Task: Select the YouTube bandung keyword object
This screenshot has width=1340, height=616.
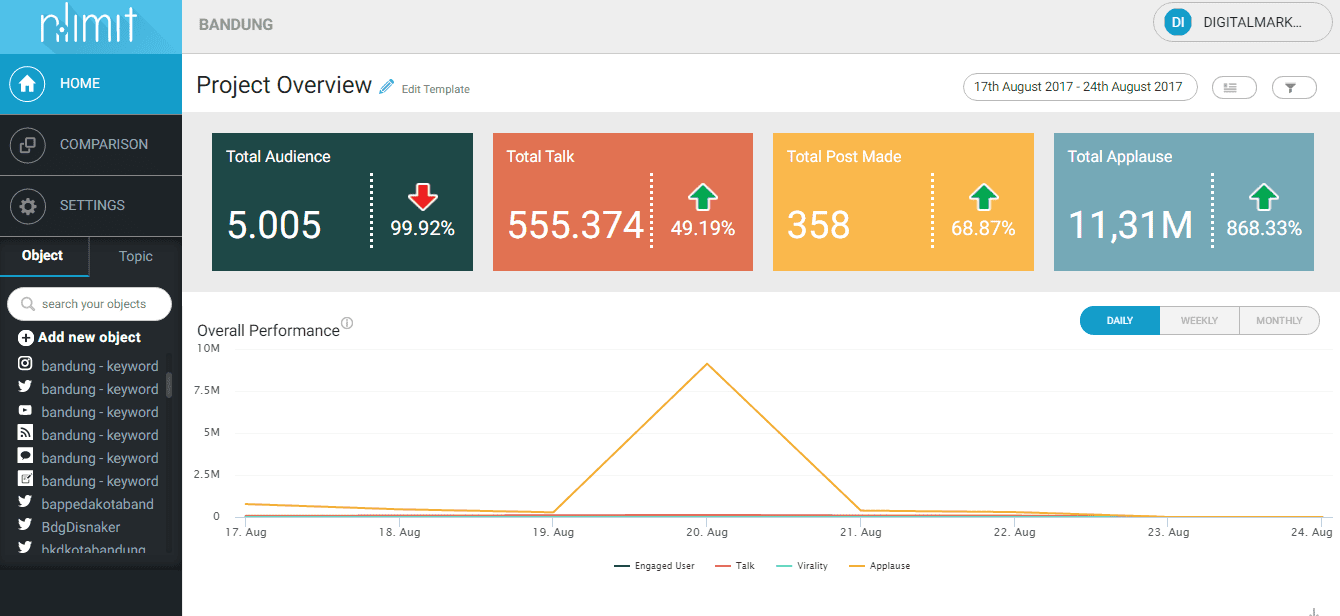Action: tap(99, 412)
